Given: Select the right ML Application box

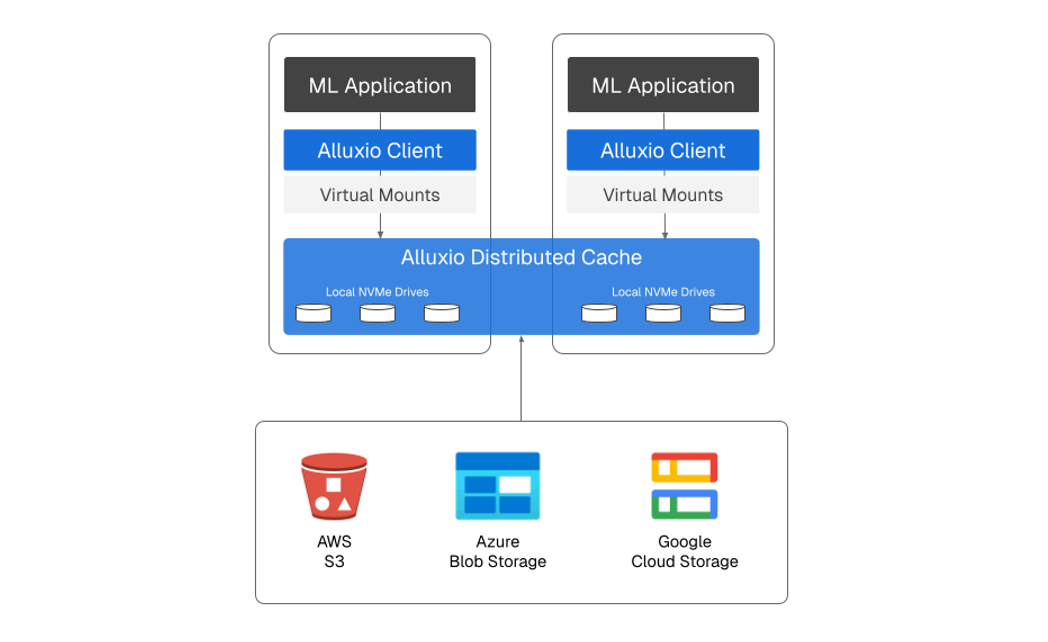Looking at the screenshot, I should (x=663, y=85).
